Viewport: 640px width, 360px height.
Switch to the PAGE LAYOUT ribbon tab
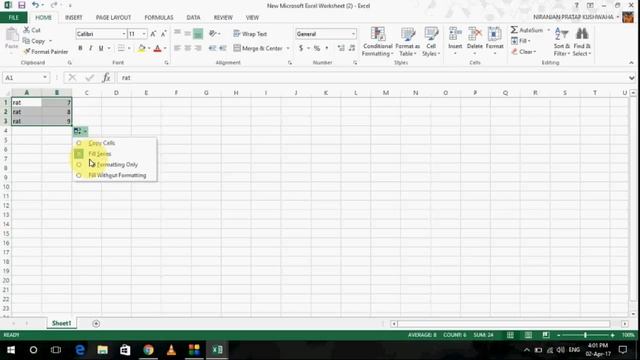coord(113,18)
